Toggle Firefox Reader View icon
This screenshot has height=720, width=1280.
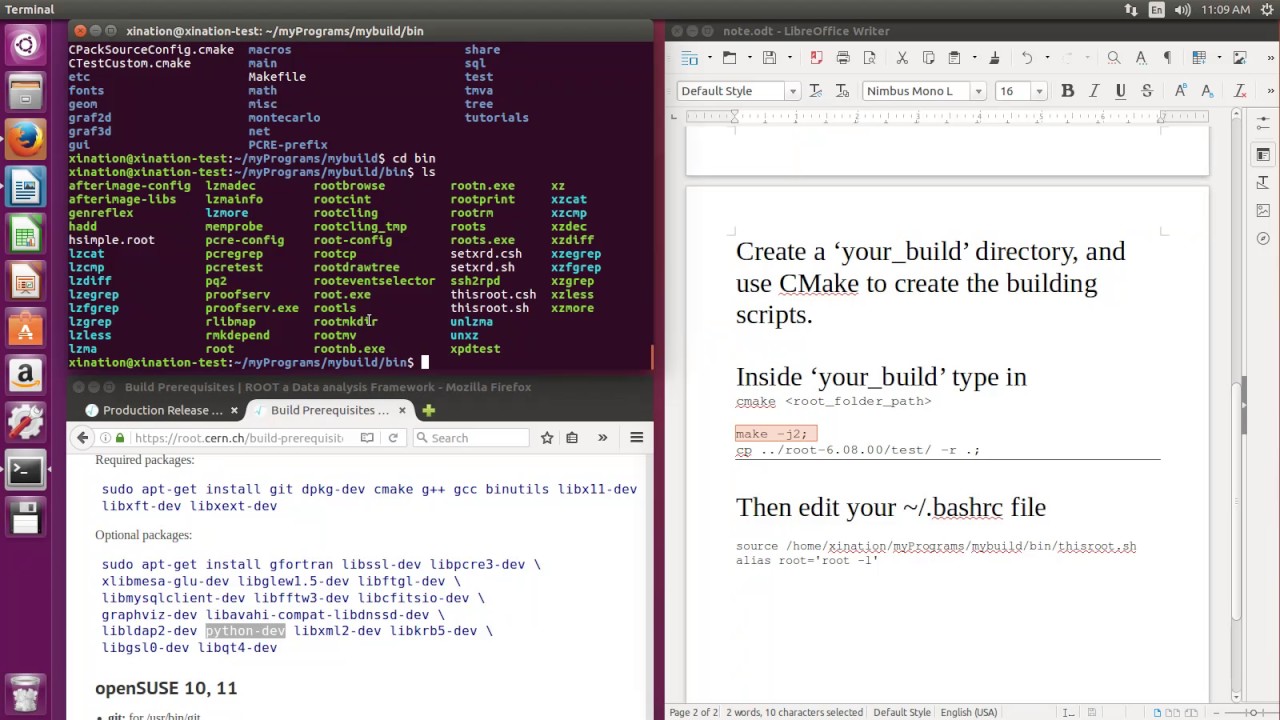367,438
